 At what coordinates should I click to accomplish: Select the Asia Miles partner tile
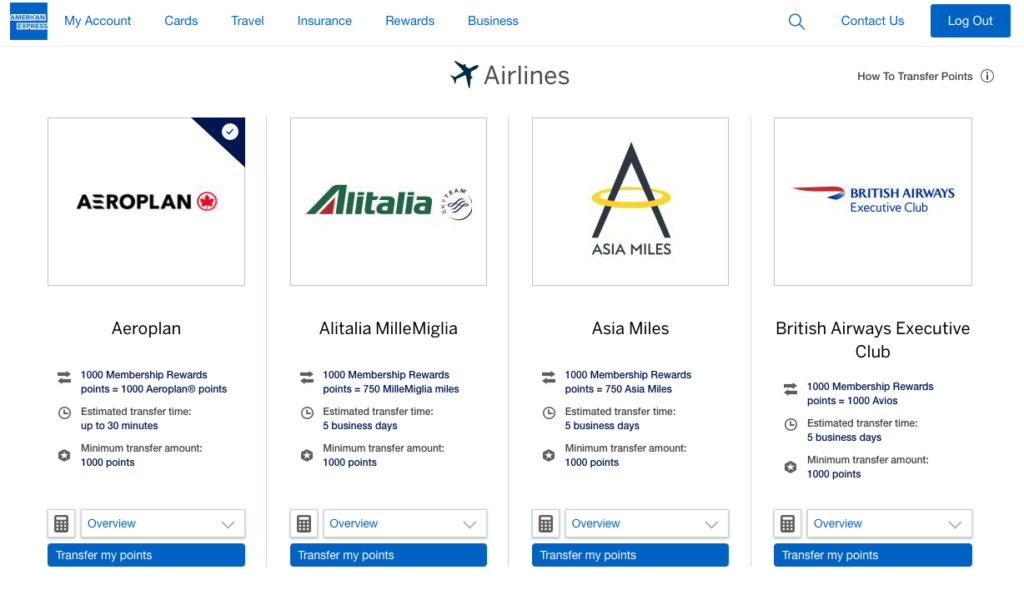tap(630, 200)
